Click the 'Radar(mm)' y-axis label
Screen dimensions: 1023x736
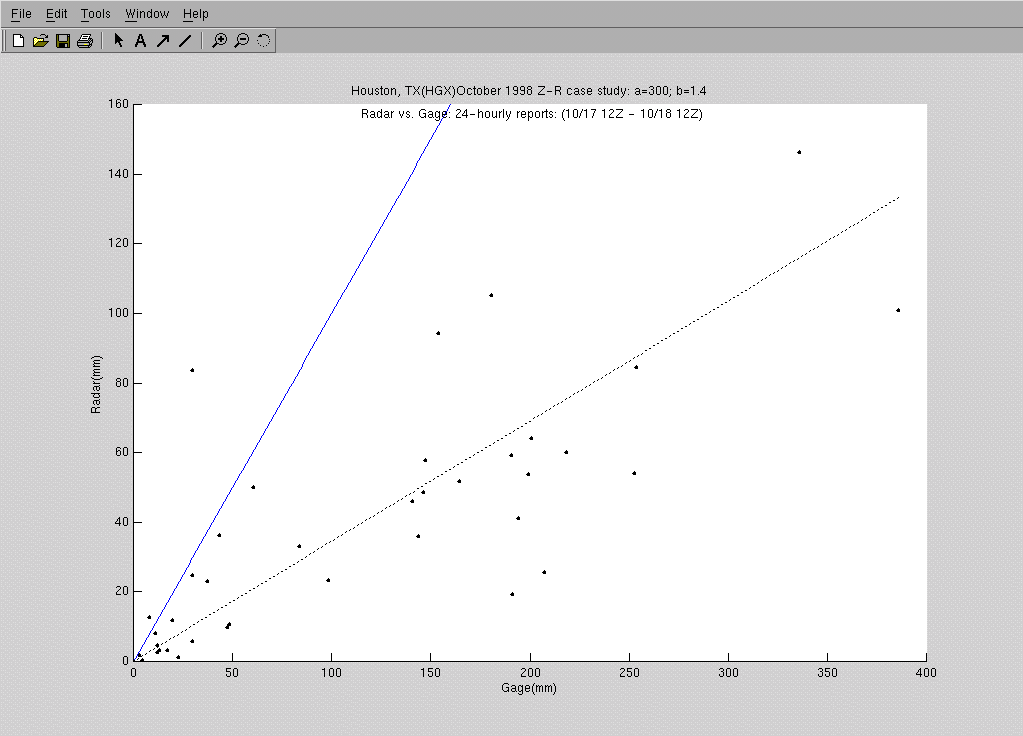click(x=96, y=384)
